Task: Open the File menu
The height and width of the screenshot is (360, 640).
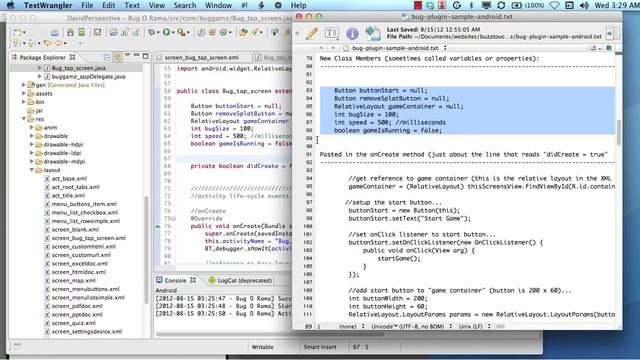Action: point(87,5)
